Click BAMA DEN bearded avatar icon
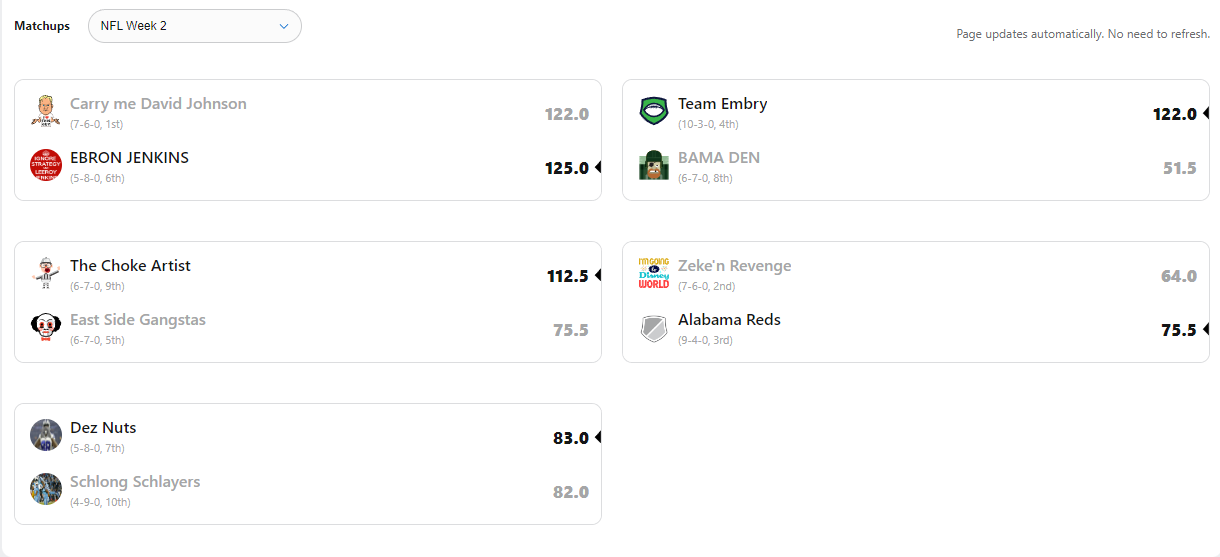1220x557 pixels. pos(654,165)
